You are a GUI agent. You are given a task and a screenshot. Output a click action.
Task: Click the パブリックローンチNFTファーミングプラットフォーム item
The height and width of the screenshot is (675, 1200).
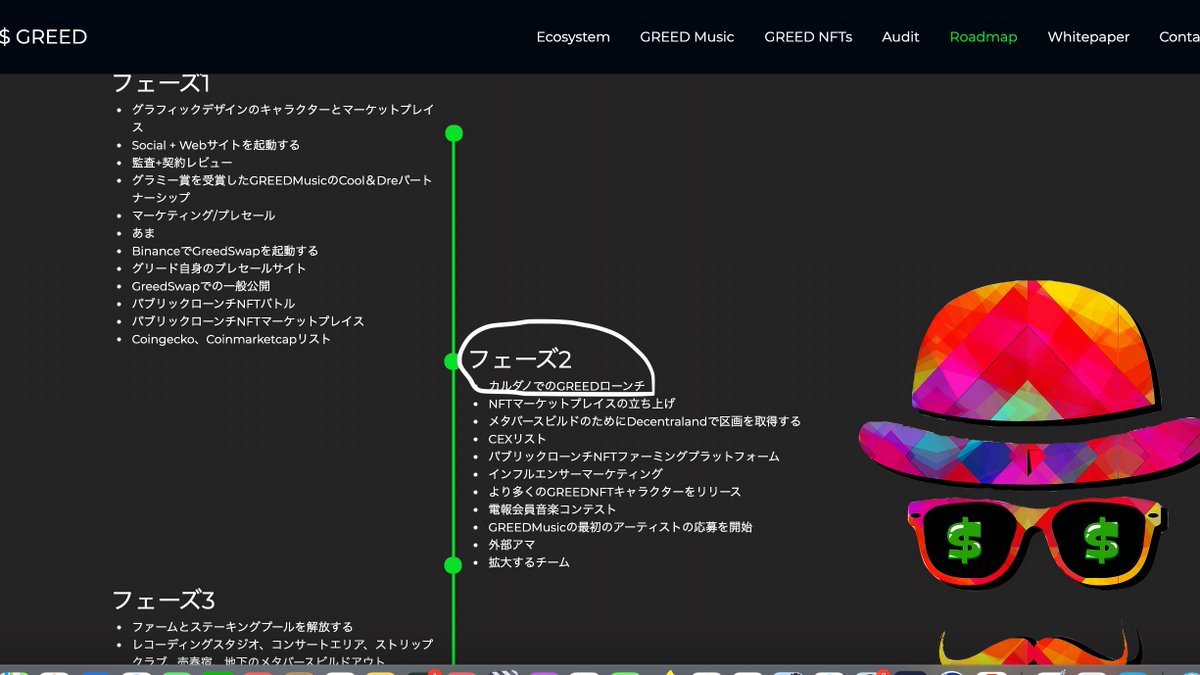[x=634, y=456]
